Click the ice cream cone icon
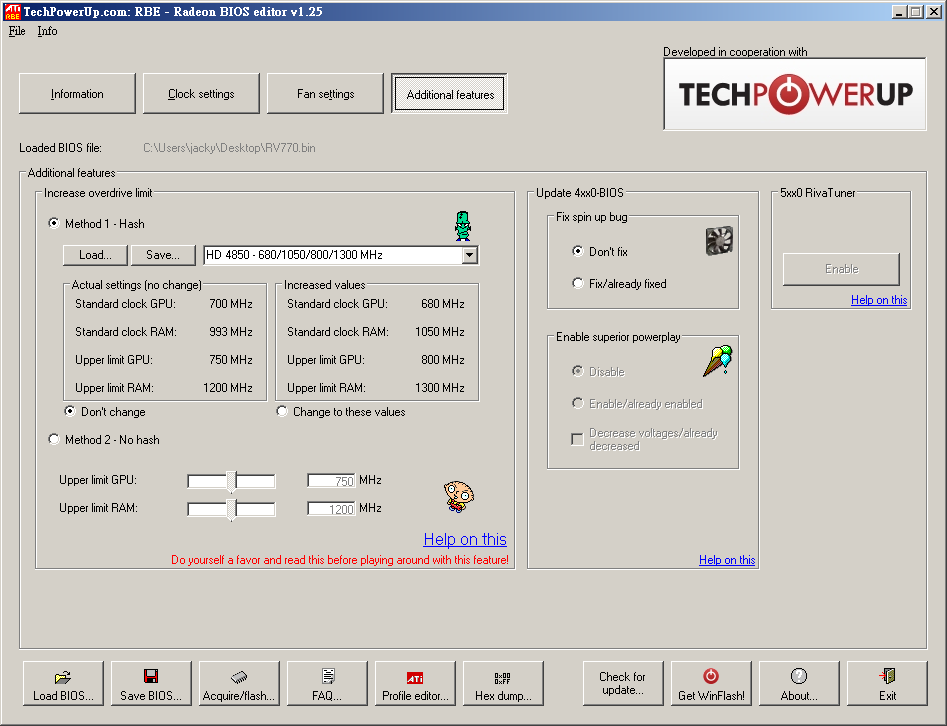The height and width of the screenshot is (726, 947). [x=717, y=361]
